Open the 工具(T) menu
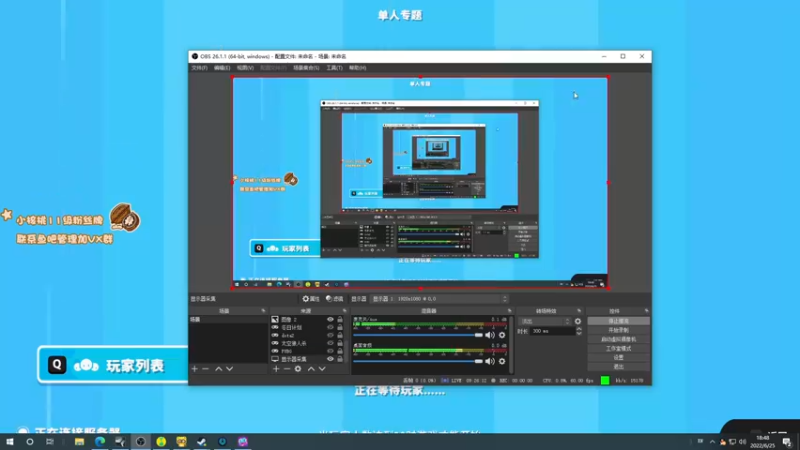Screen dimensions: 800x450 click(334, 67)
